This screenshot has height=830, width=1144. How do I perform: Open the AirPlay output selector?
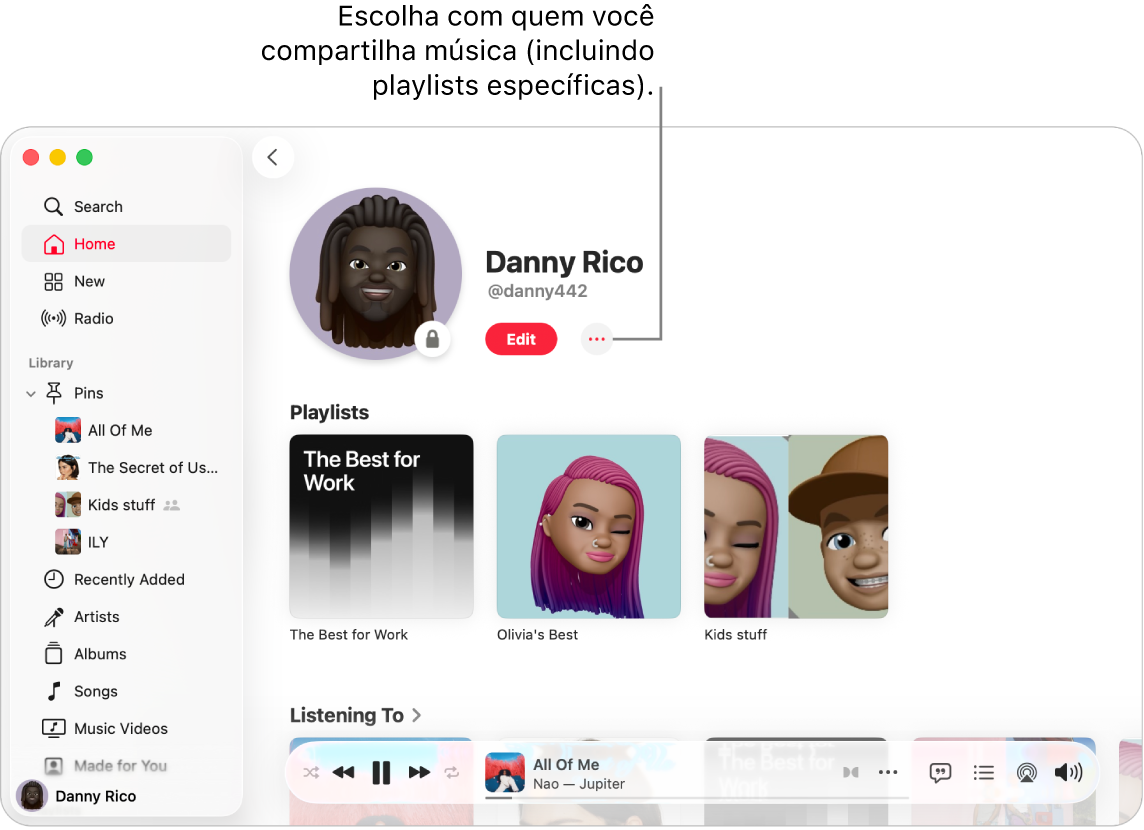tap(1026, 772)
